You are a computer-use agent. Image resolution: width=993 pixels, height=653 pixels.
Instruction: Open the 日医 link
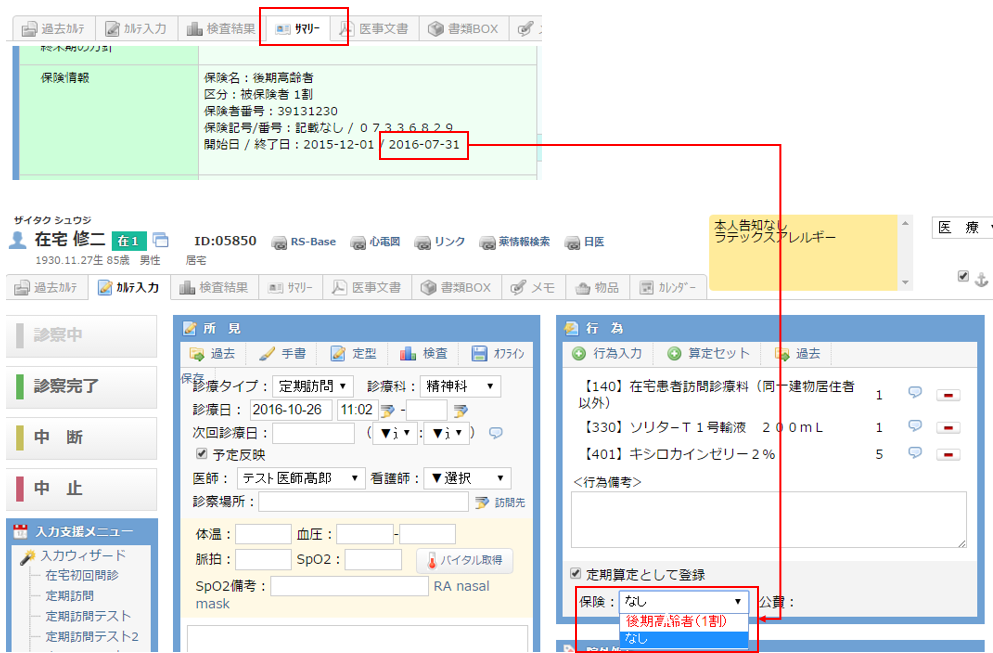[585, 242]
